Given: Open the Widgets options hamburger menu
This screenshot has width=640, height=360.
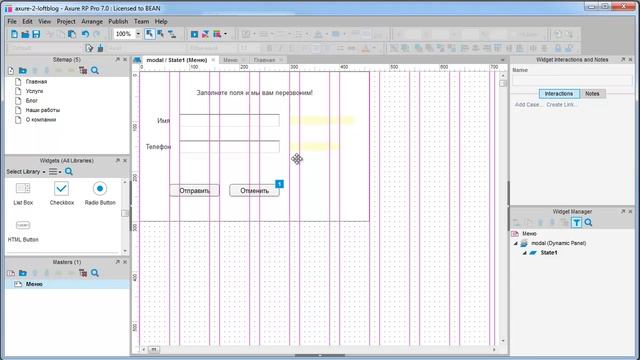Looking at the screenshot, I should pyautogui.click(x=55, y=172).
